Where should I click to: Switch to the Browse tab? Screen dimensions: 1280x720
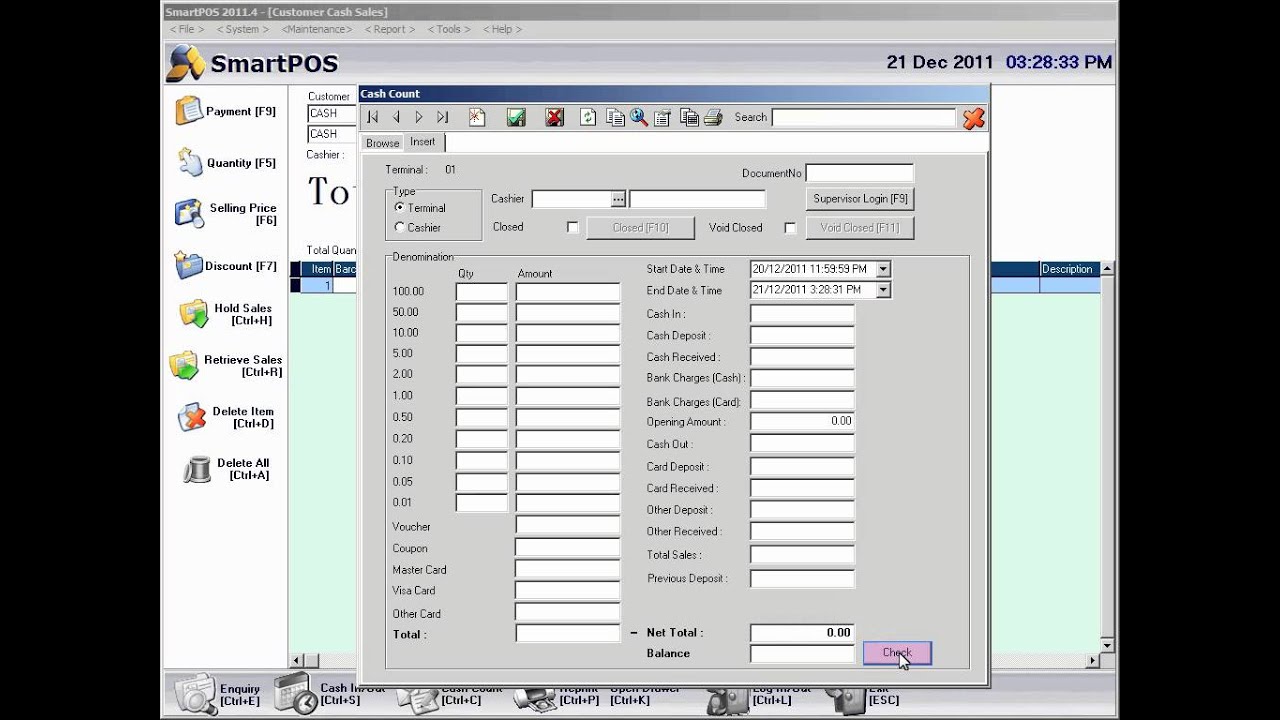click(382, 143)
